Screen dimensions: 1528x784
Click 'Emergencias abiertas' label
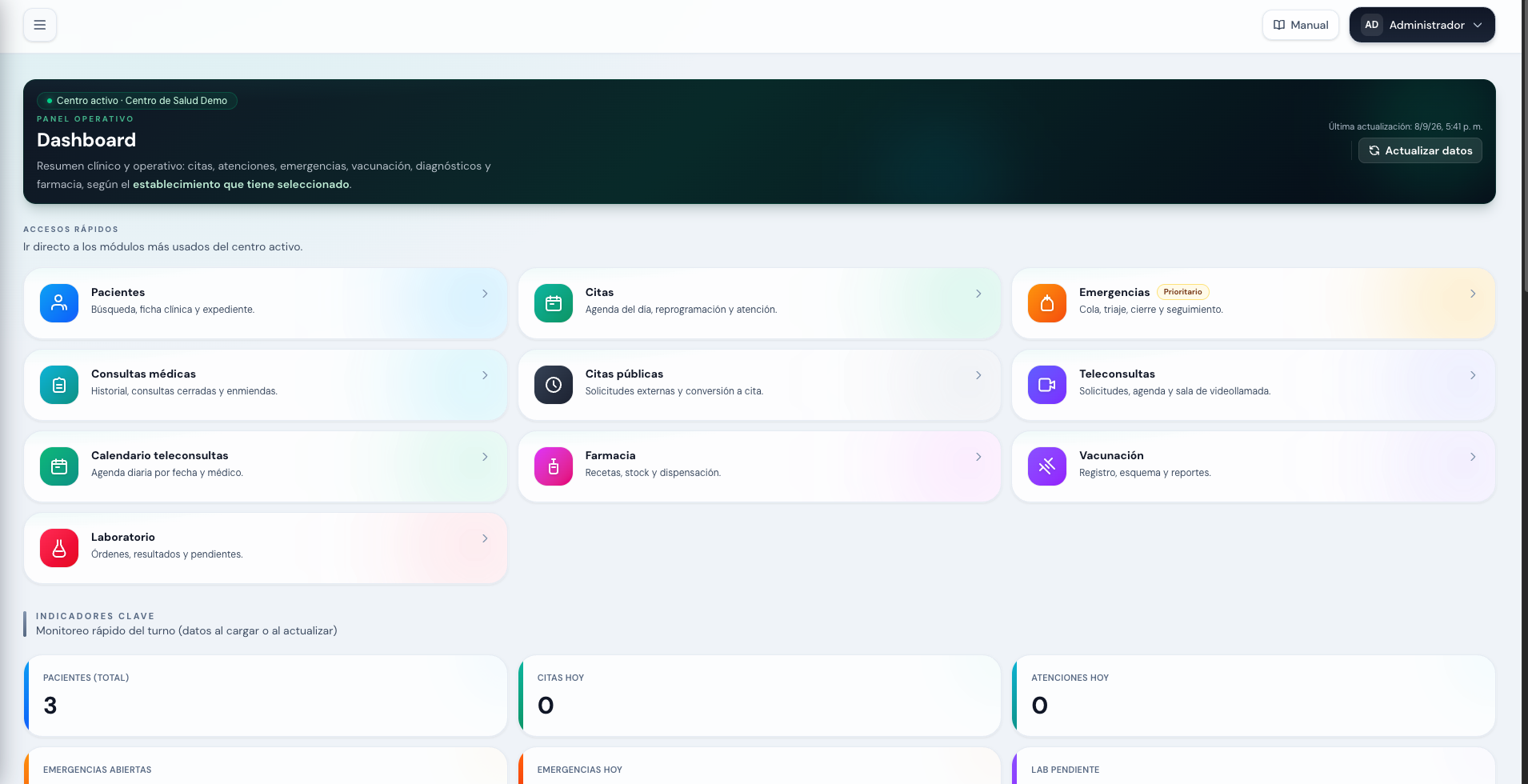pyautogui.click(x=98, y=770)
